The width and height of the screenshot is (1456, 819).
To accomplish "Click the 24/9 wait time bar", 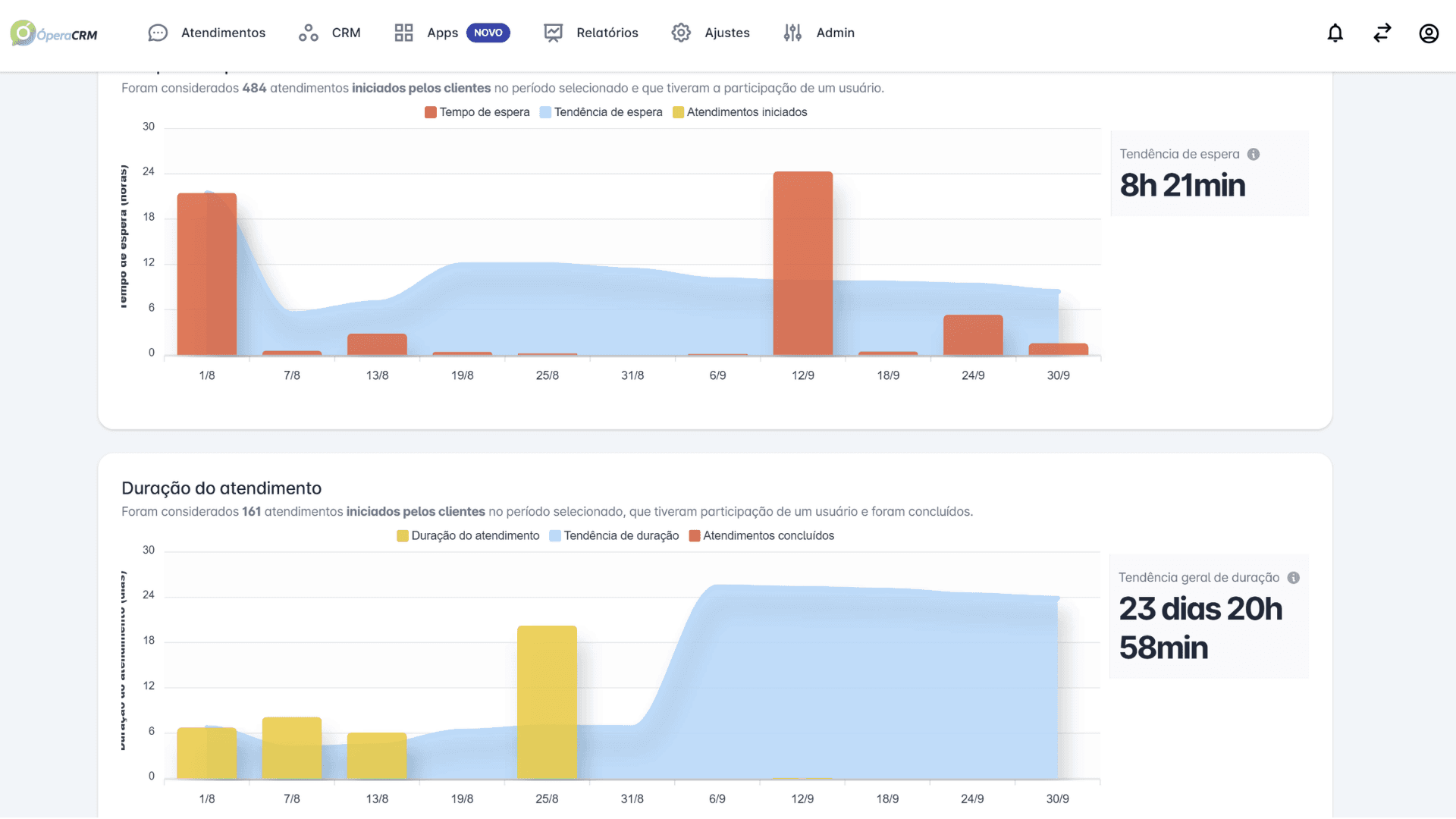I will [973, 335].
